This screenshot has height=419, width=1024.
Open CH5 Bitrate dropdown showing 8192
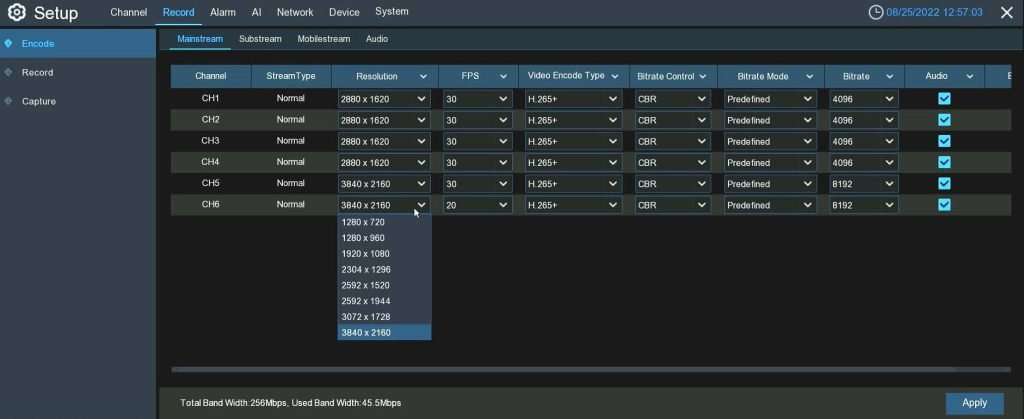(863, 184)
